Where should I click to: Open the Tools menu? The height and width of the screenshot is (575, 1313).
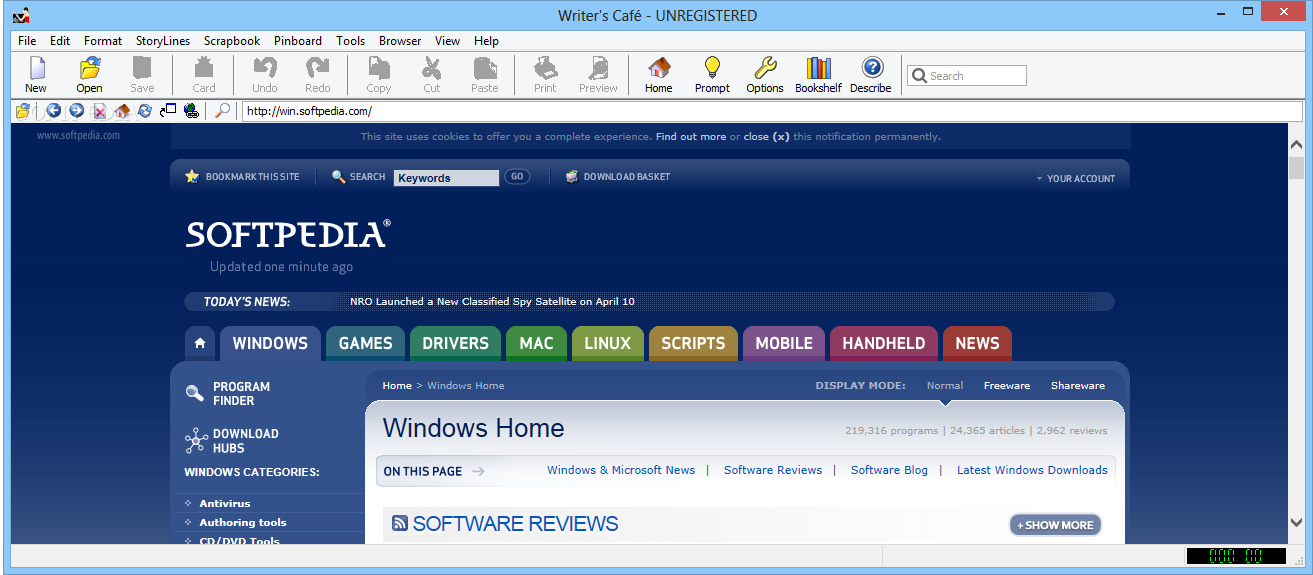(351, 41)
